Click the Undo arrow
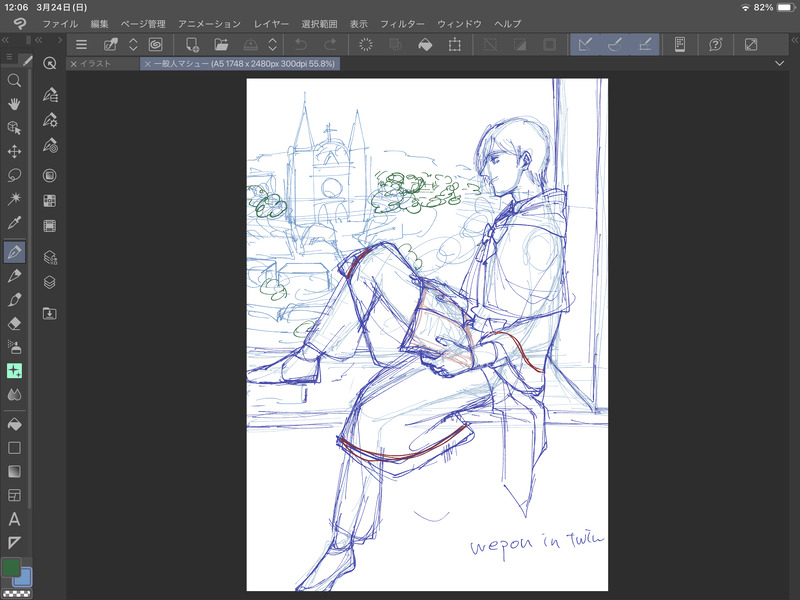The width and height of the screenshot is (800, 600). tap(301, 45)
